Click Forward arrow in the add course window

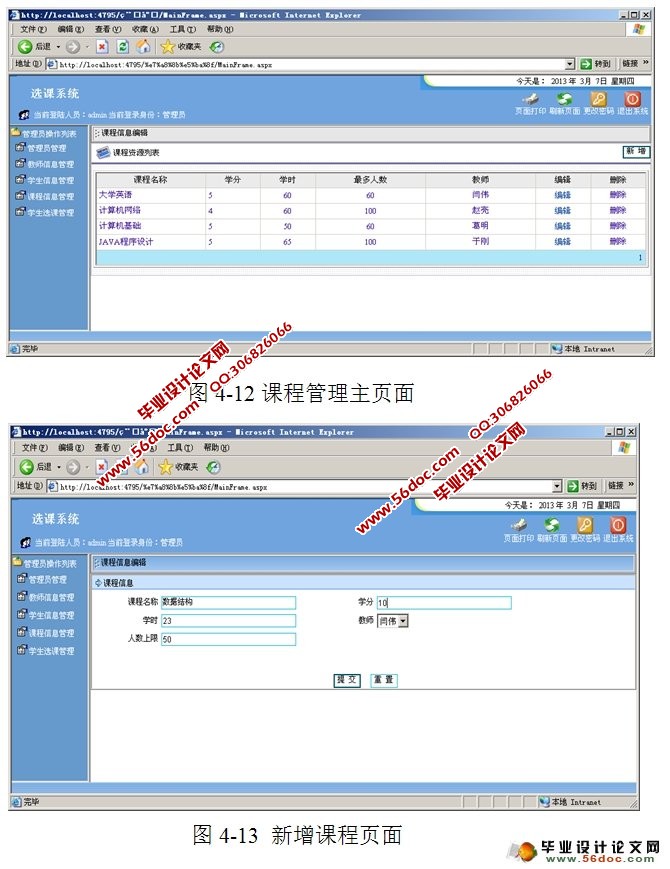(73, 467)
